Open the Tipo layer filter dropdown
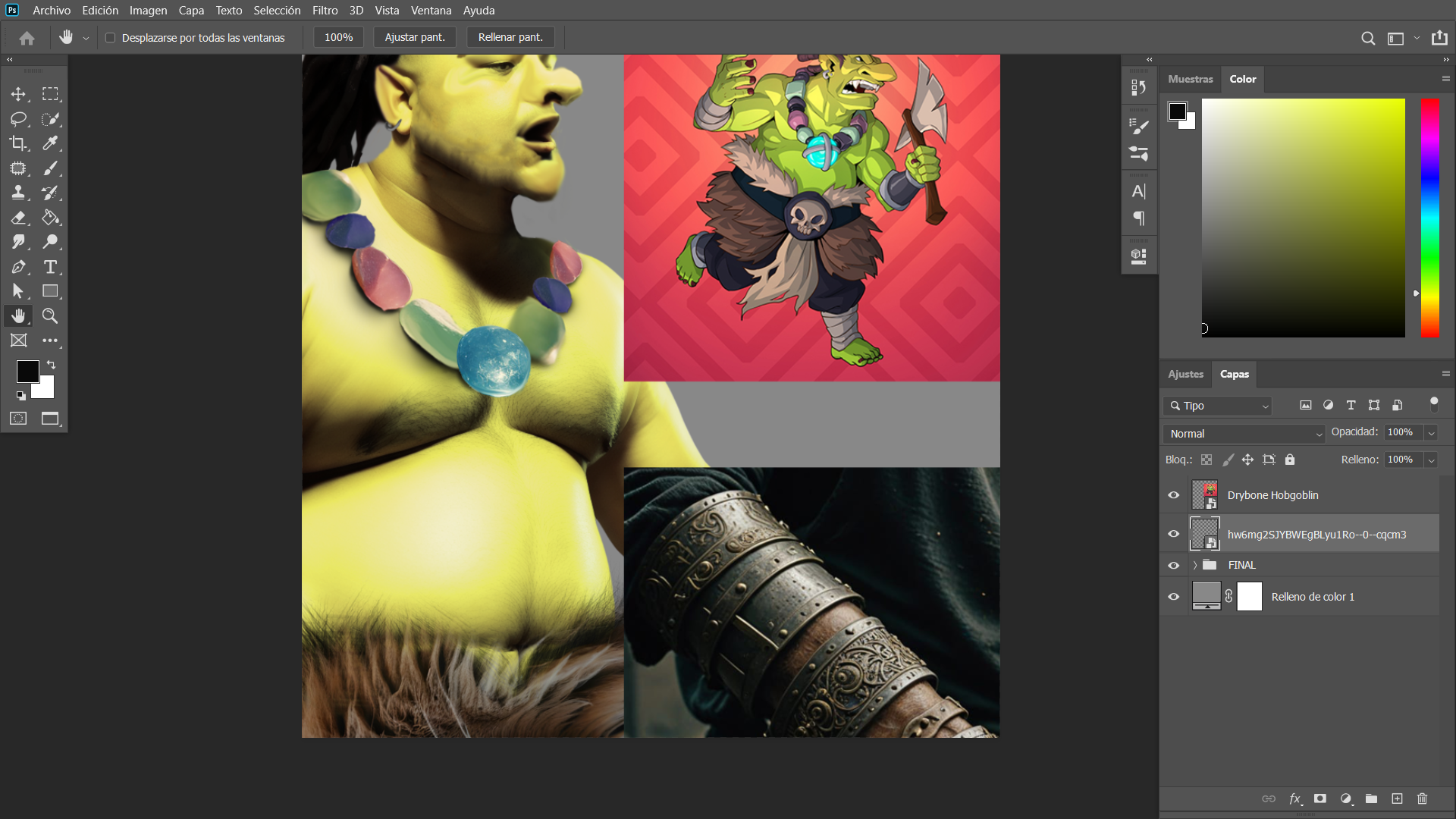The width and height of the screenshot is (1456, 819). pyautogui.click(x=1218, y=406)
